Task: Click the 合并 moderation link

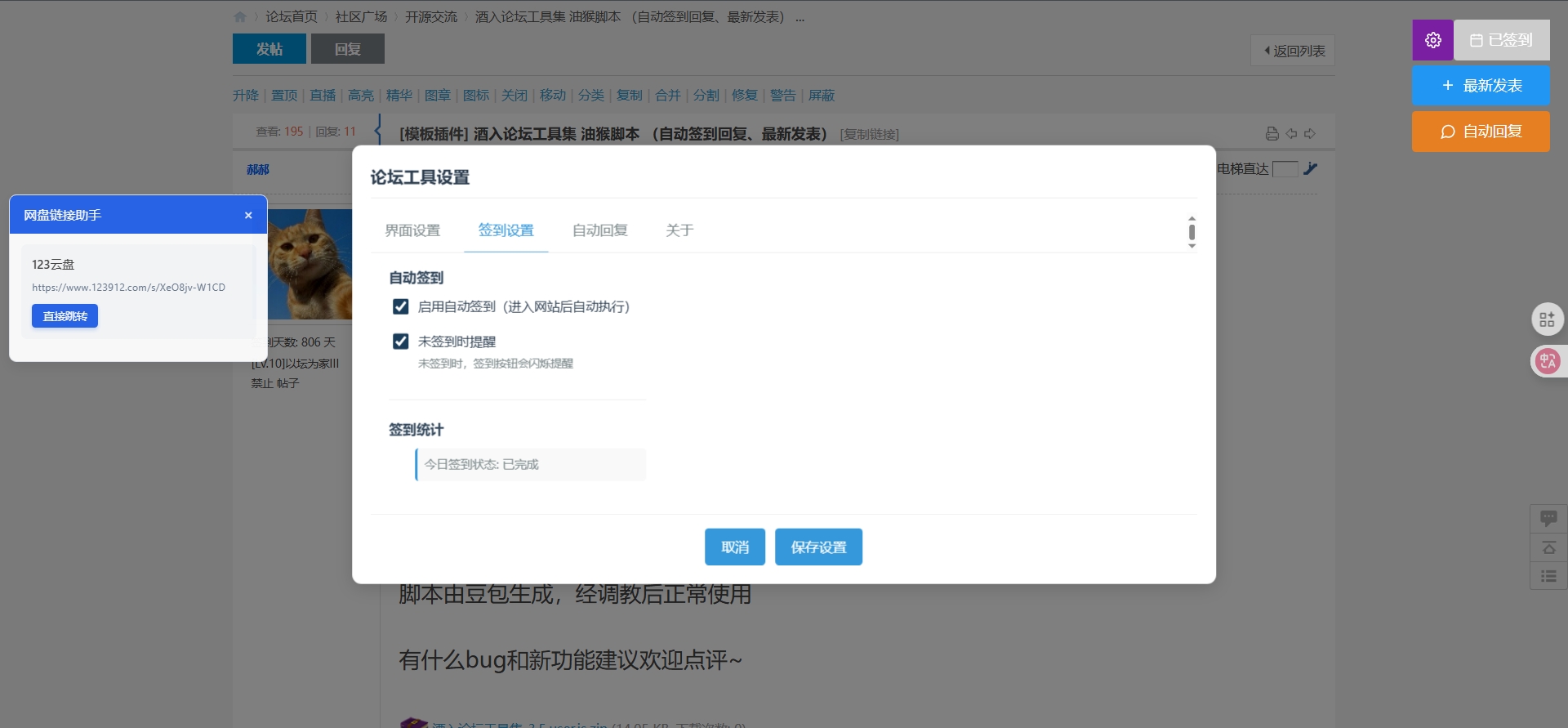Action: click(668, 96)
